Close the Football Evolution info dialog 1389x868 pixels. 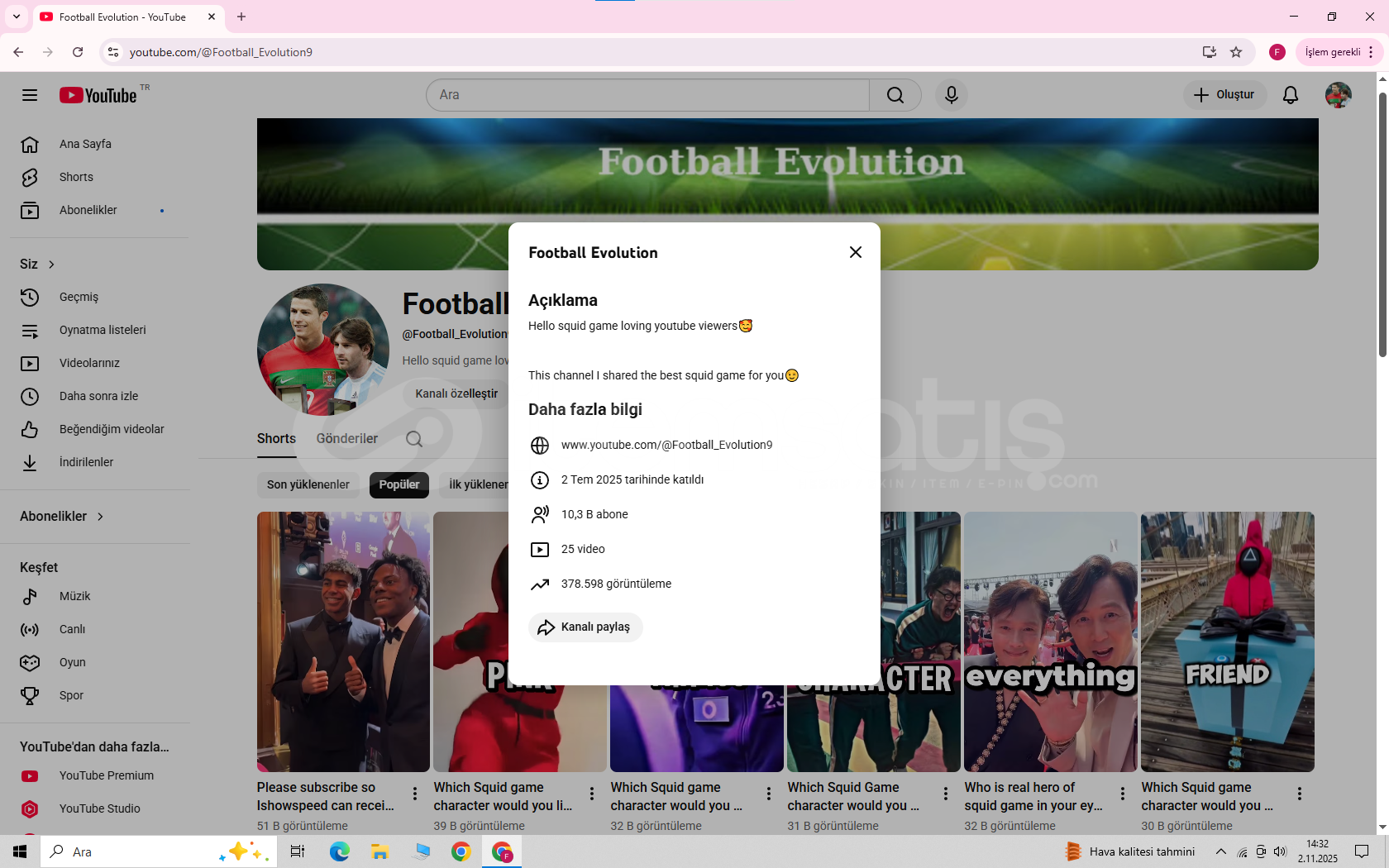point(856,252)
